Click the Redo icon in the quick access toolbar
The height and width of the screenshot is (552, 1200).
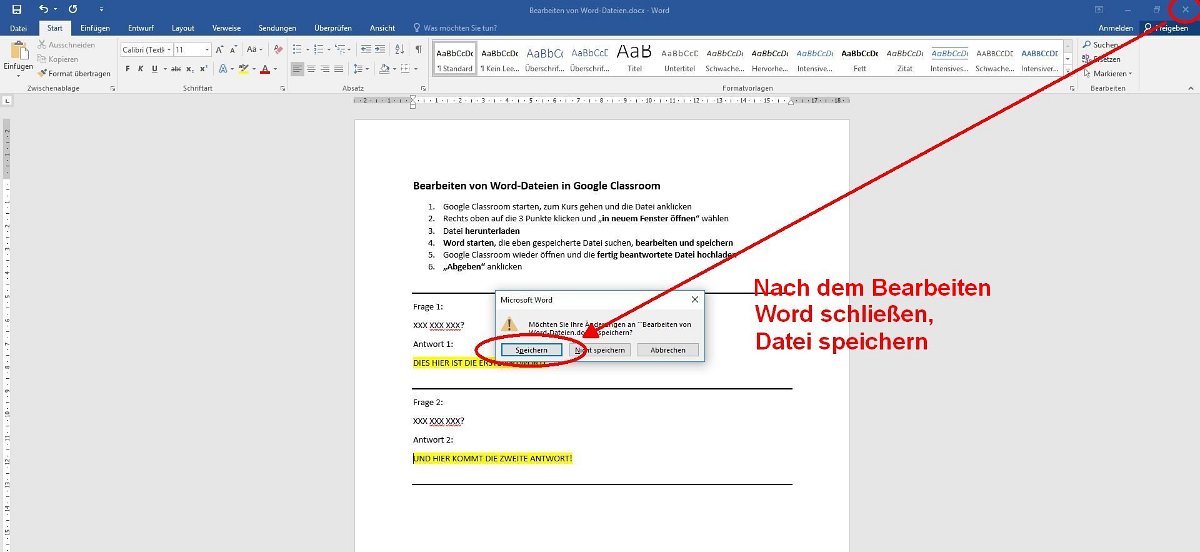tap(73, 8)
